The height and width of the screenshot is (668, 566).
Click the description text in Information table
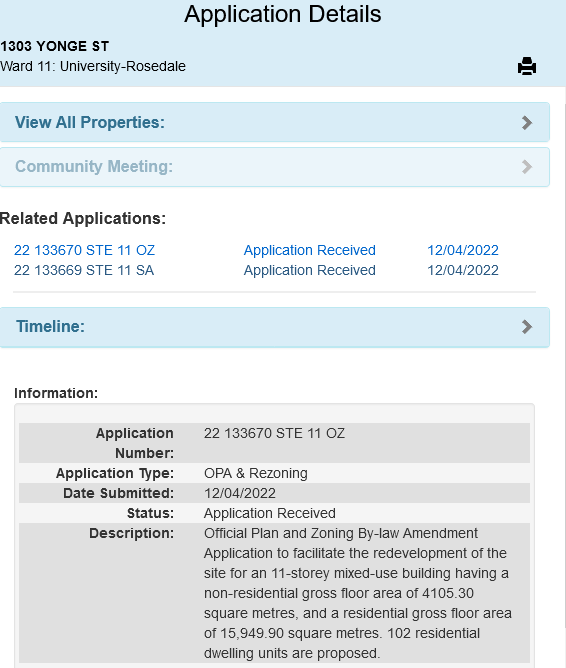click(358, 593)
